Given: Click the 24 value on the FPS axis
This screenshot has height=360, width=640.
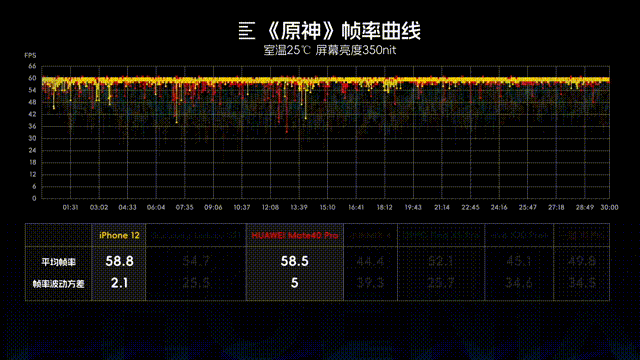Looking at the screenshot, I should [x=32, y=150].
